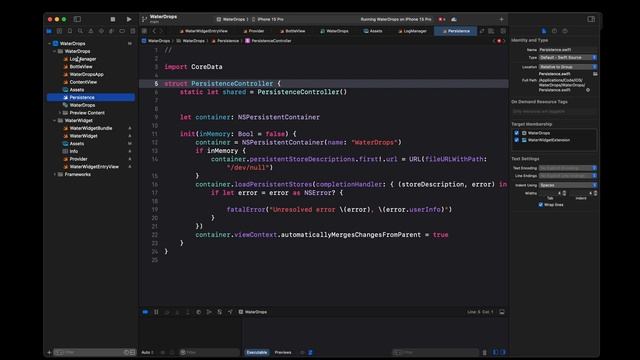Open the Text Encoding dropdown
The height and width of the screenshot is (360, 640).
[x=568, y=168]
